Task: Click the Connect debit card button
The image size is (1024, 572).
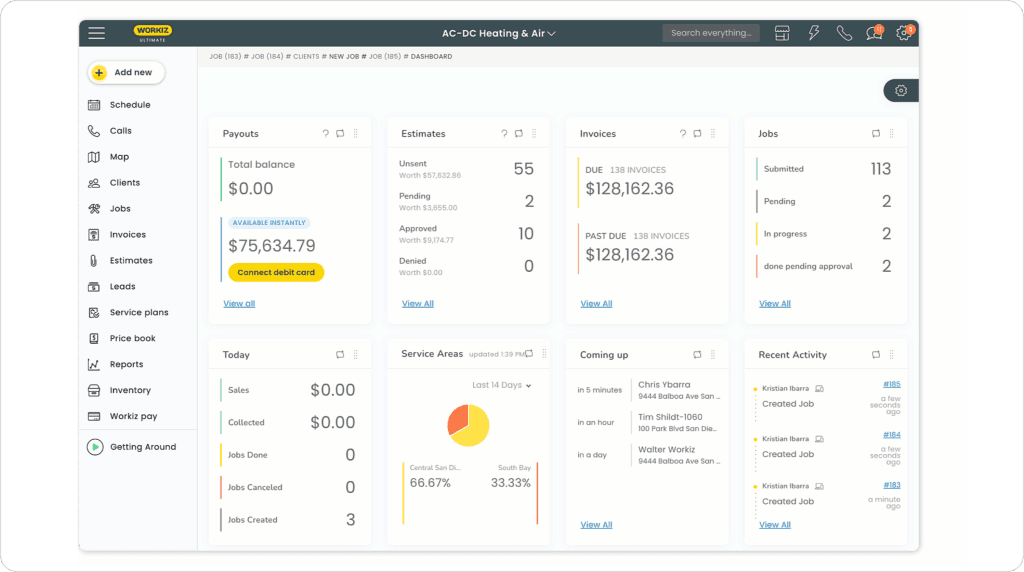Action: pyautogui.click(x=276, y=272)
